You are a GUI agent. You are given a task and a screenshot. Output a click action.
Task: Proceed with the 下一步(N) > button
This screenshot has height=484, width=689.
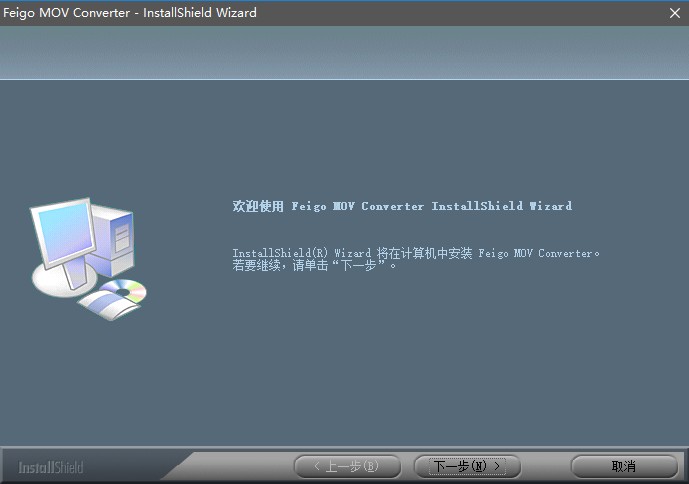466,466
